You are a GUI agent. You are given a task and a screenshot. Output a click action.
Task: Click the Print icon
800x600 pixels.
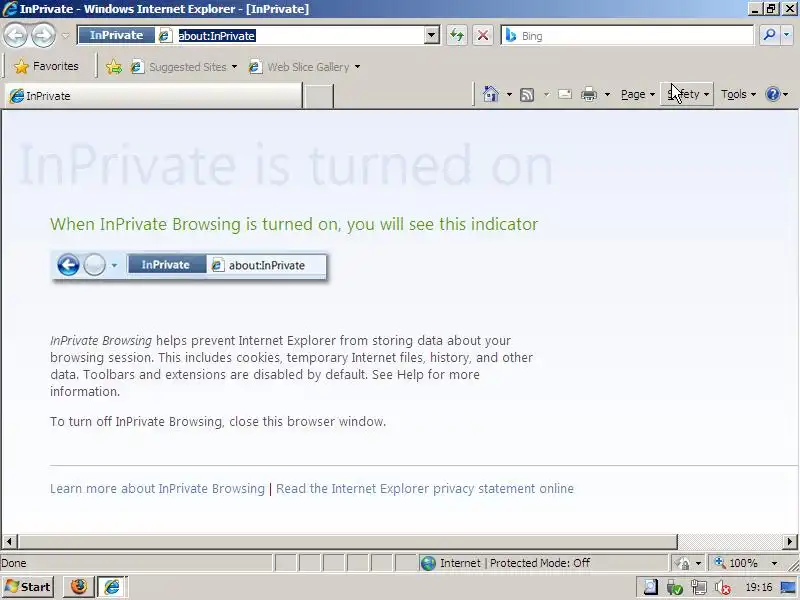pos(589,94)
